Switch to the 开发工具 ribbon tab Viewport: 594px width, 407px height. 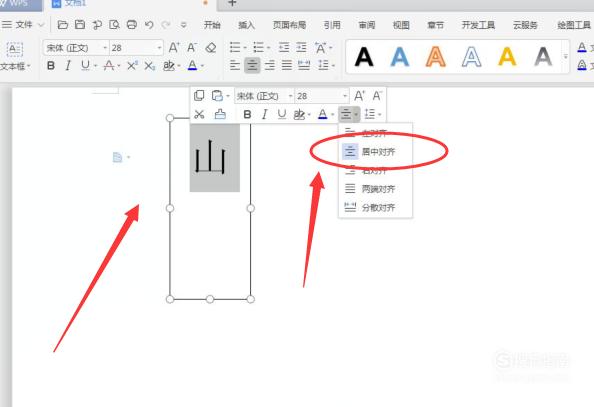tap(478, 25)
